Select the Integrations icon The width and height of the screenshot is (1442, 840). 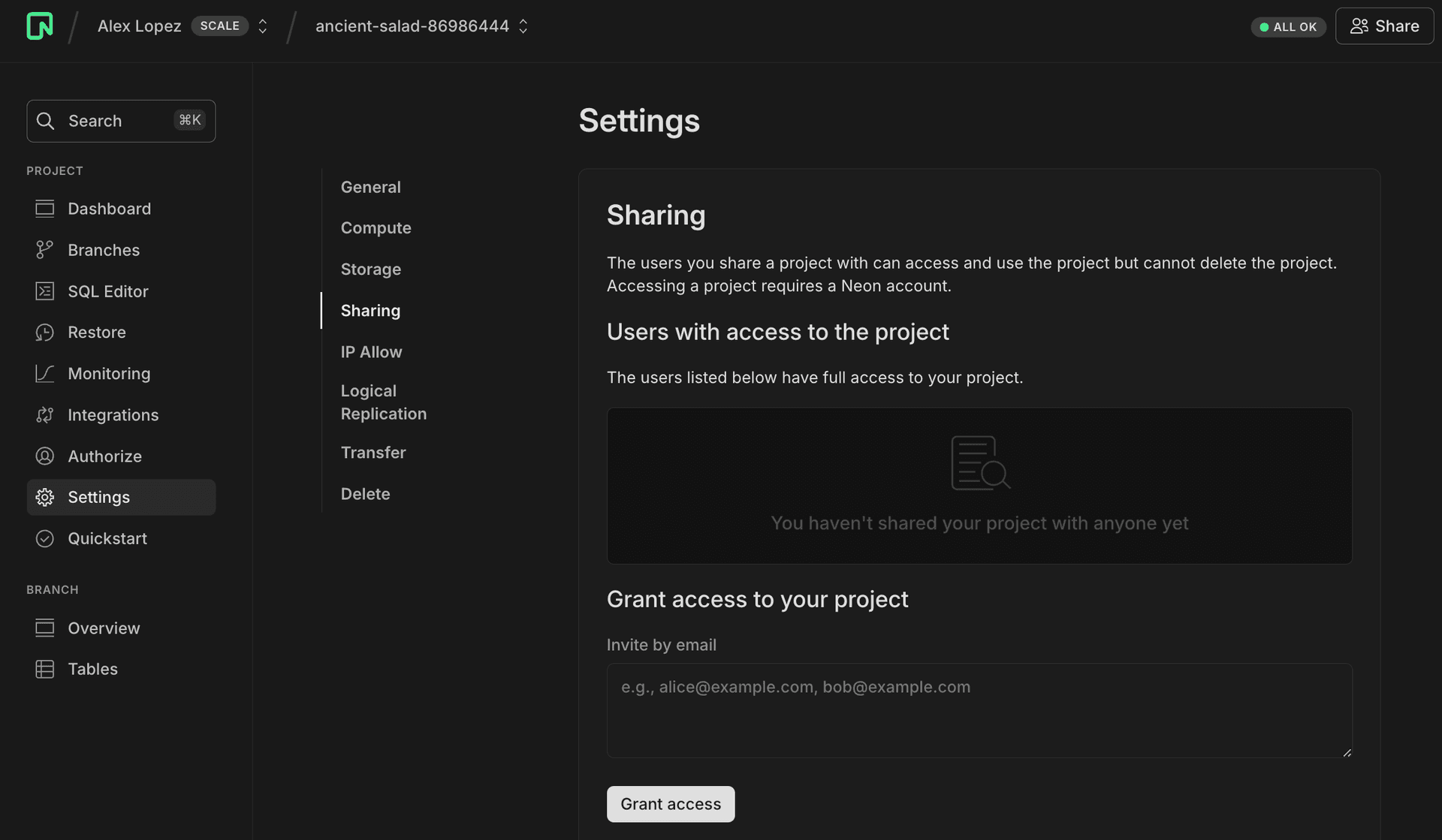(x=45, y=414)
